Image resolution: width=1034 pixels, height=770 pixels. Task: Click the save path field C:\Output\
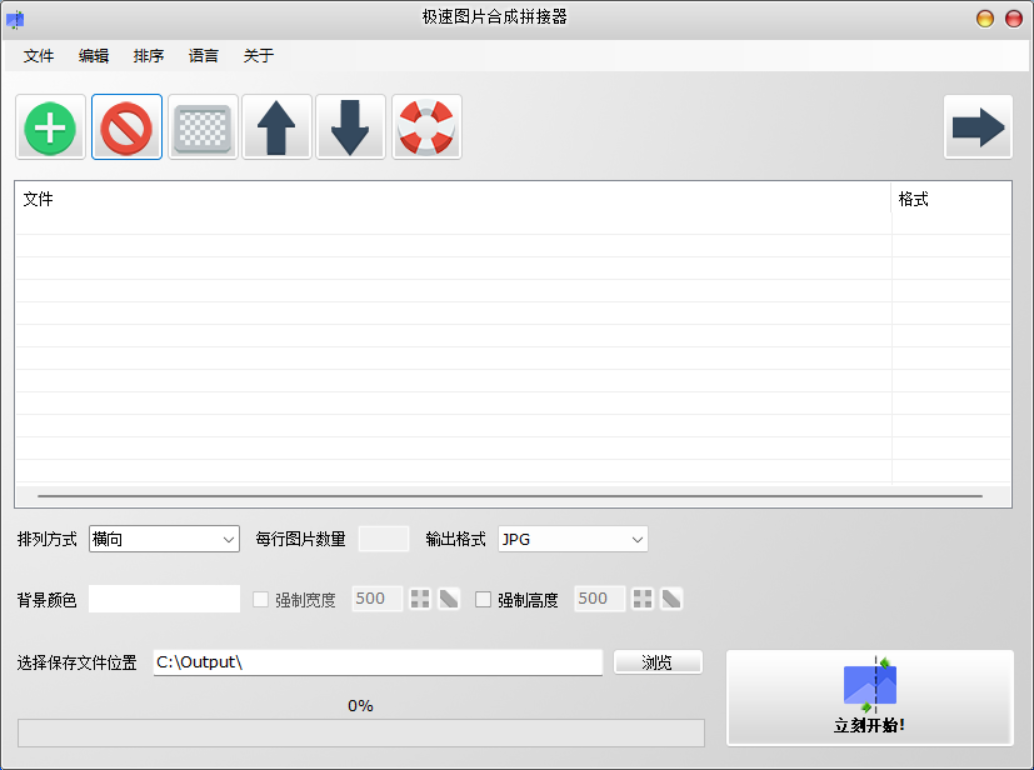(x=378, y=663)
